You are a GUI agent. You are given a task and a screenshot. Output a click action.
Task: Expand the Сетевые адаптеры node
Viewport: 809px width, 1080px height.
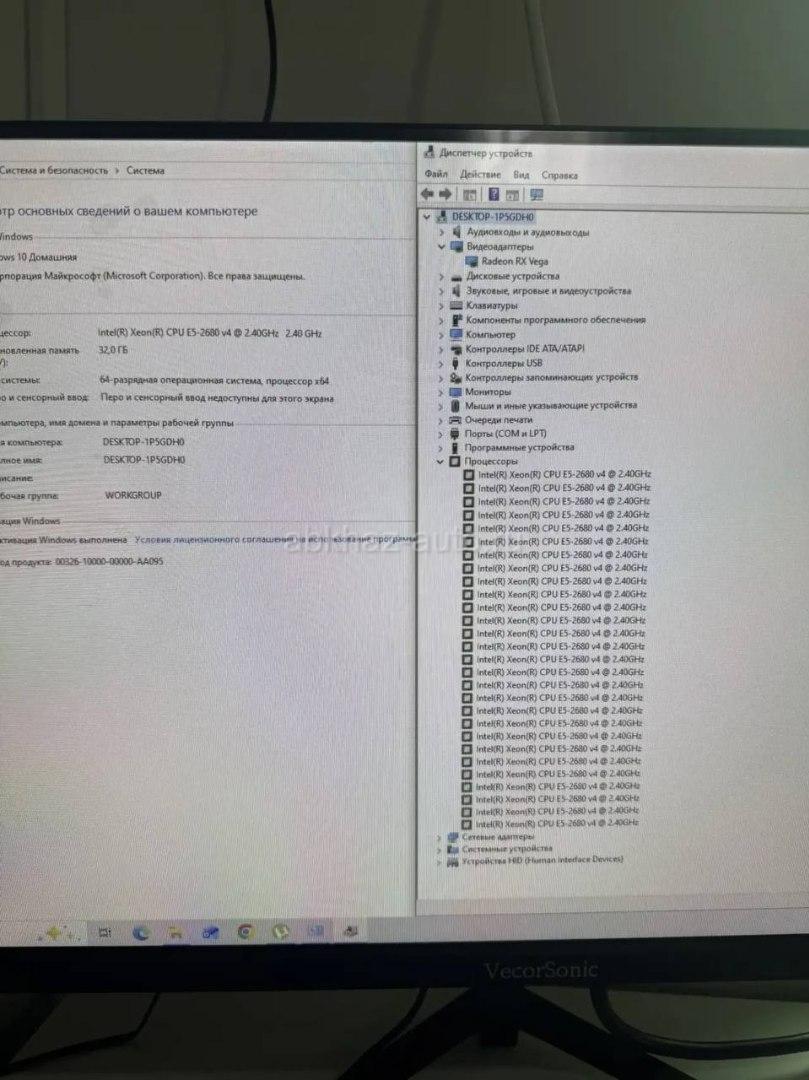point(439,837)
